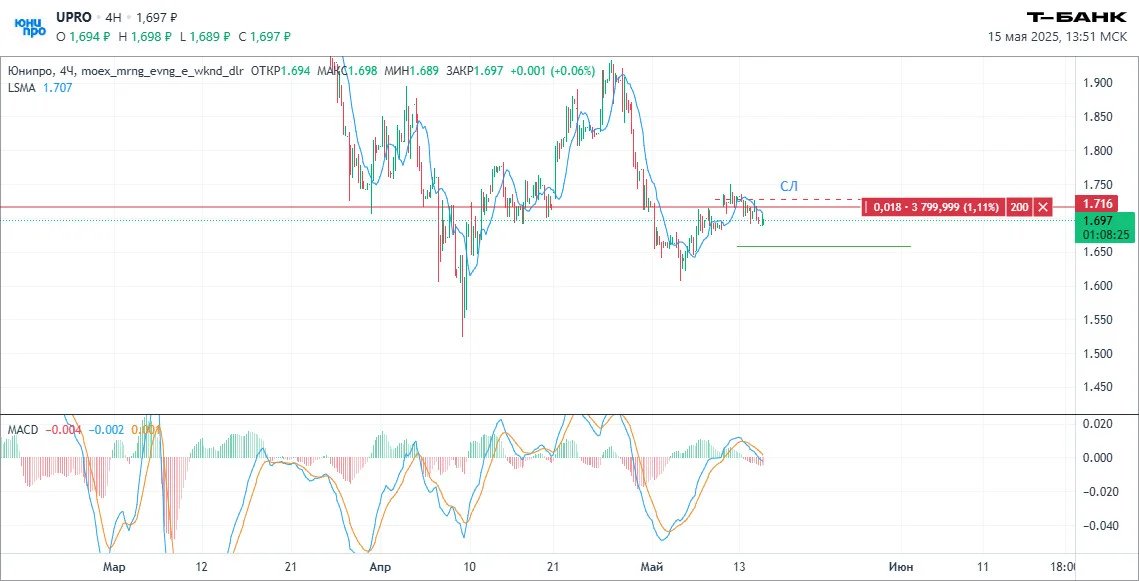Click the L 1,689 ₽ low value
This screenshot has height=581, width=1139.
(x=204, y=36)
